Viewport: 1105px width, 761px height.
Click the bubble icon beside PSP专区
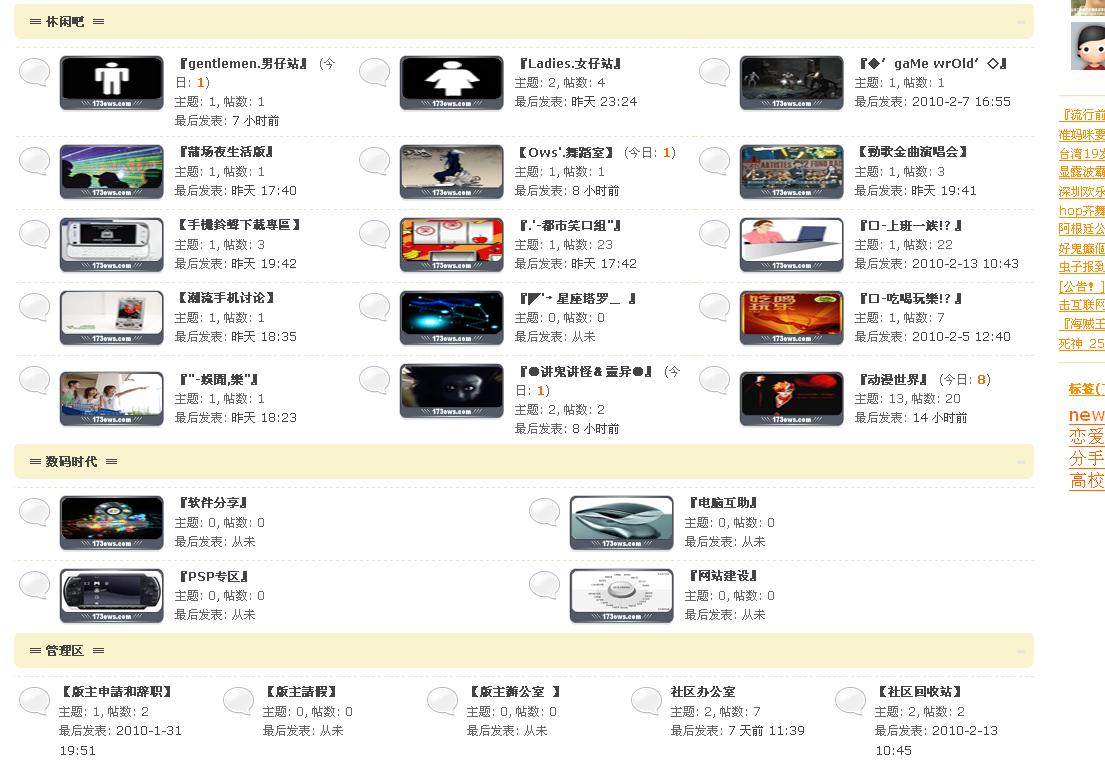[x=35, y=585]
